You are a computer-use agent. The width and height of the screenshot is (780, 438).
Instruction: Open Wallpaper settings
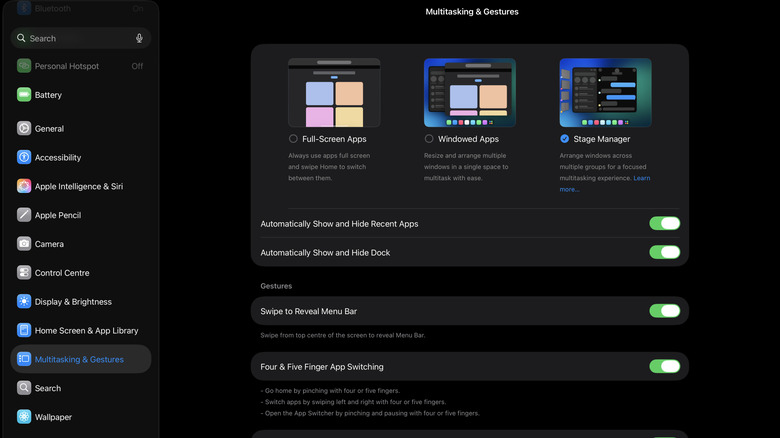81,417
